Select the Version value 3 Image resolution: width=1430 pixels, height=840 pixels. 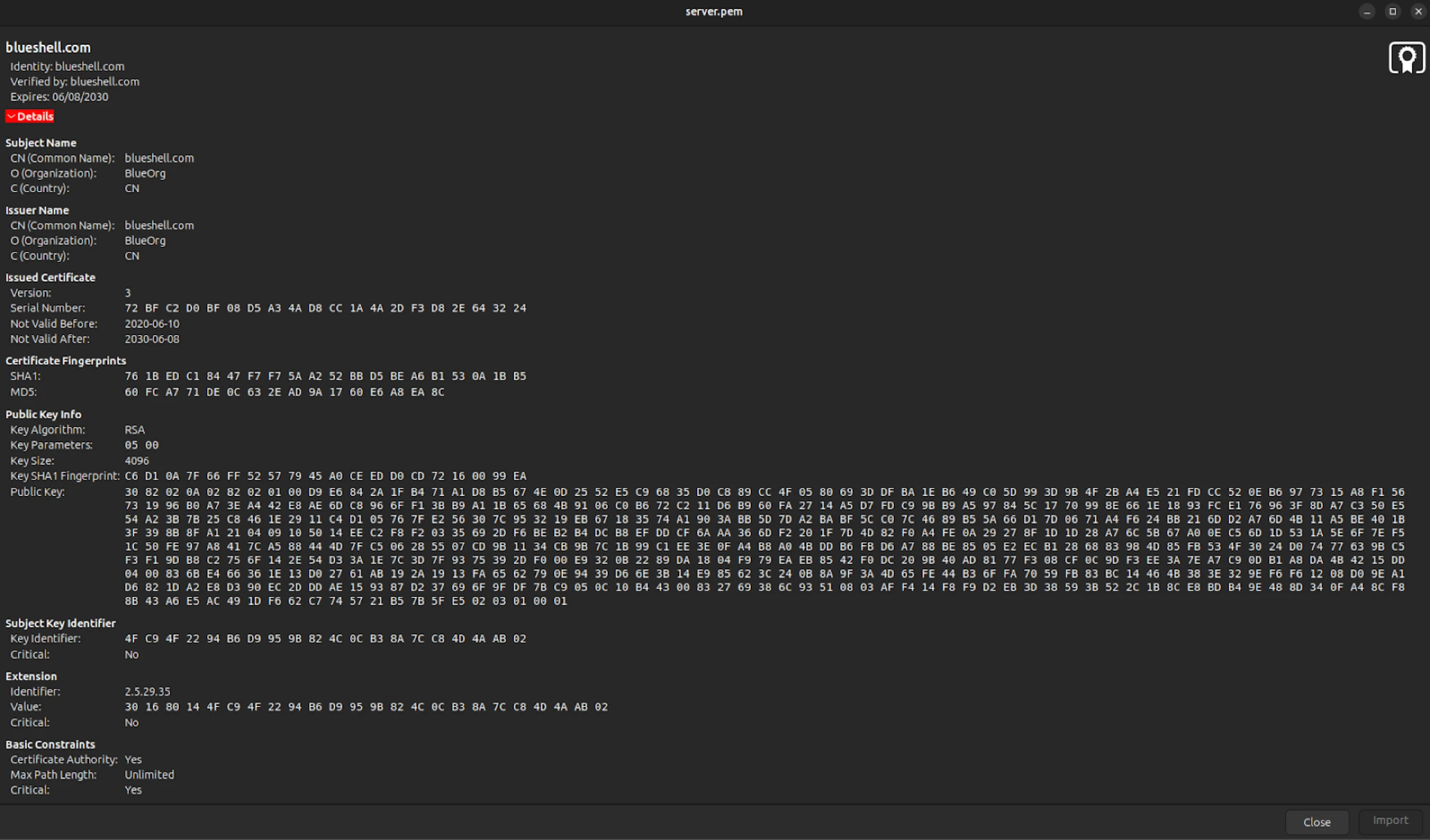[128, 293]
